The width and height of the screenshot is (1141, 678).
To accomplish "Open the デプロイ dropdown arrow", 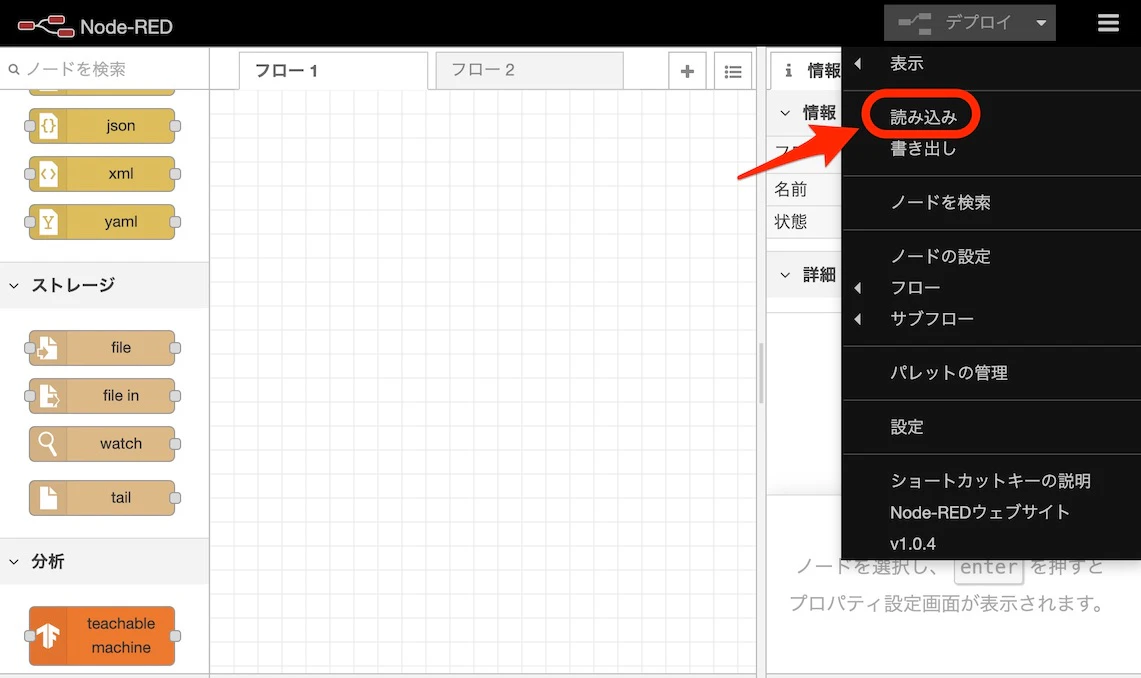I will (1041, 23).
